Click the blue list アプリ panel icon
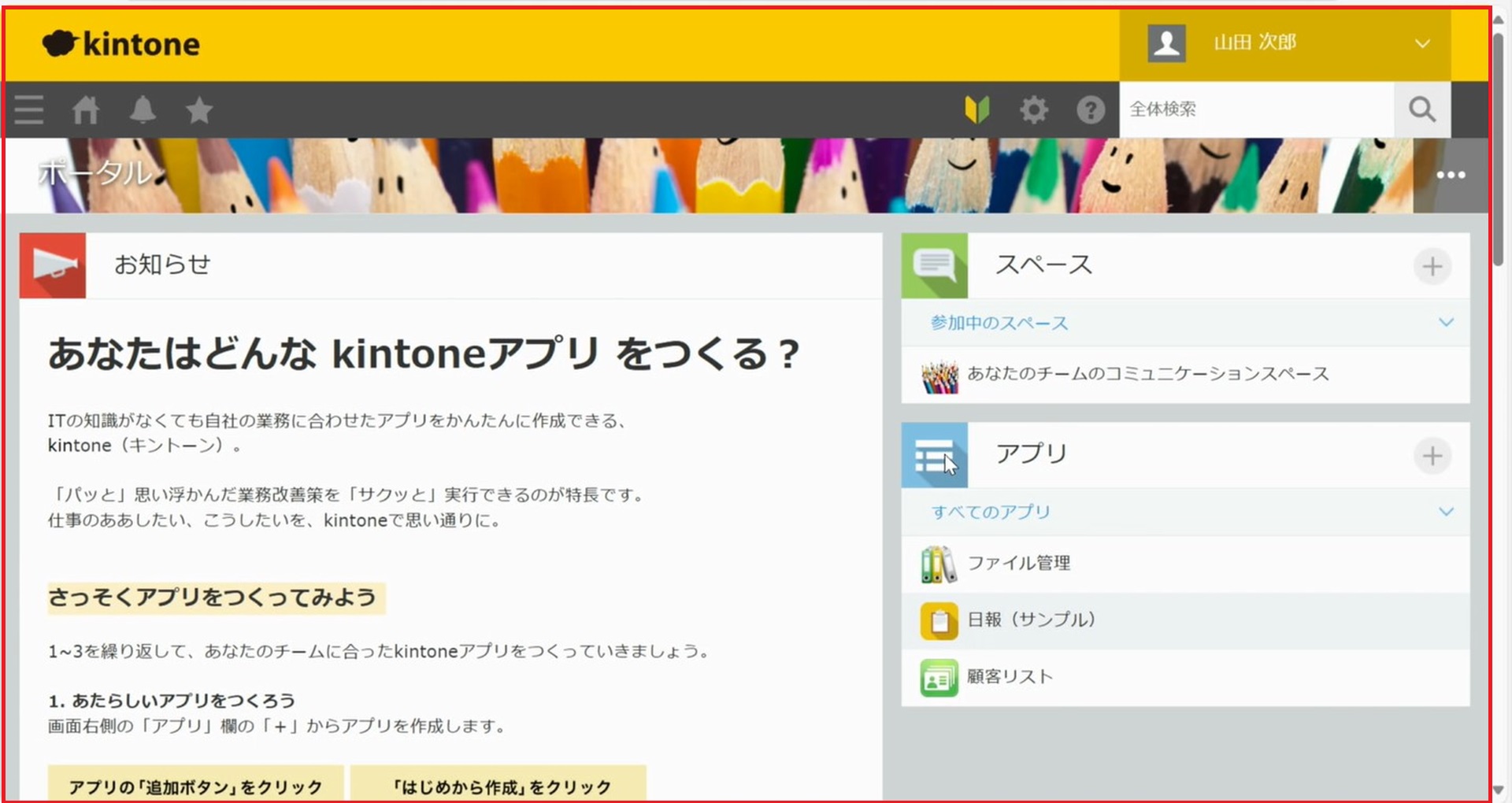 (x=935, y=455)
